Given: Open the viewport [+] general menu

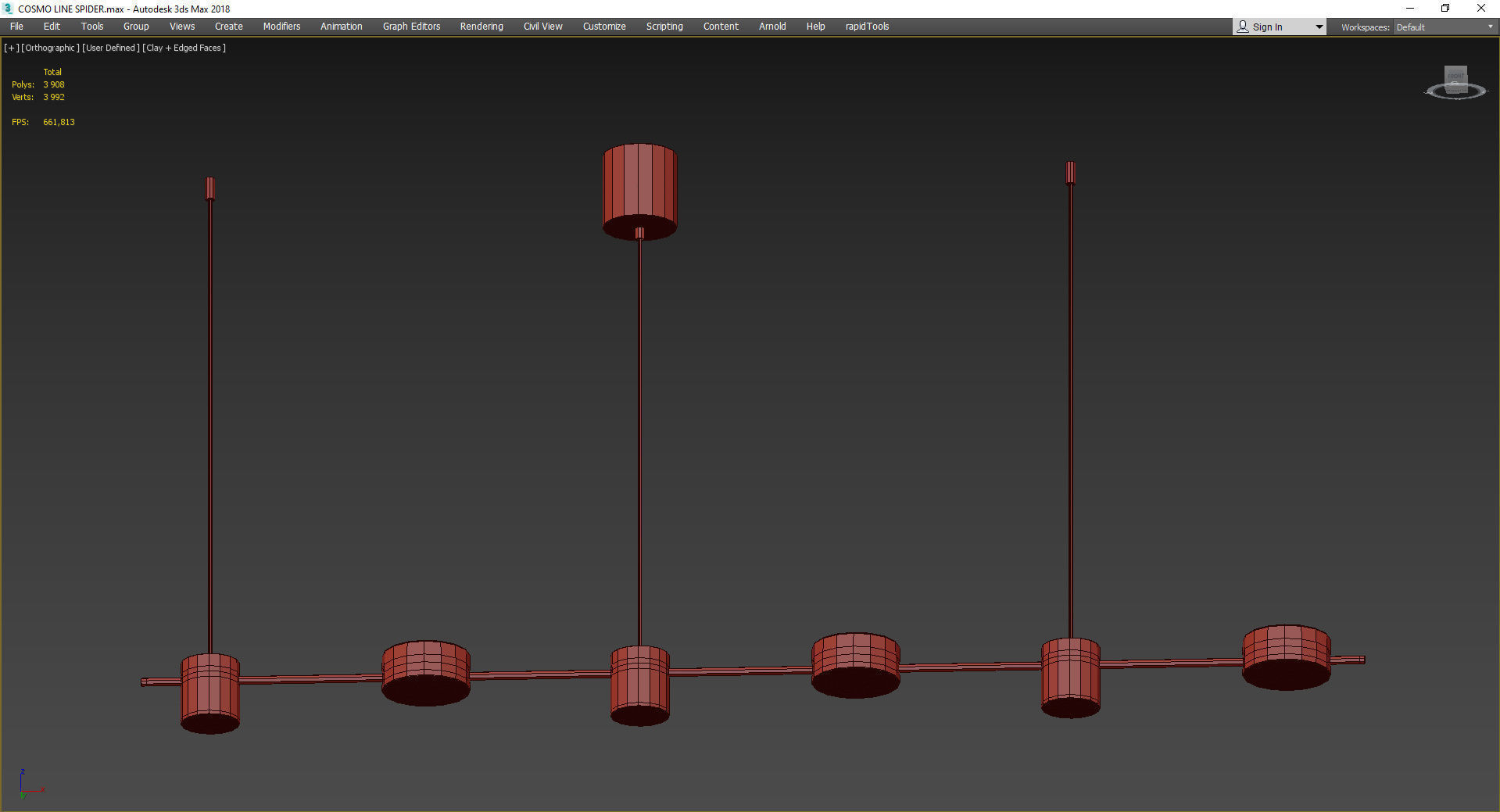Looking at the screenshot, I should [x=12, y=48].
